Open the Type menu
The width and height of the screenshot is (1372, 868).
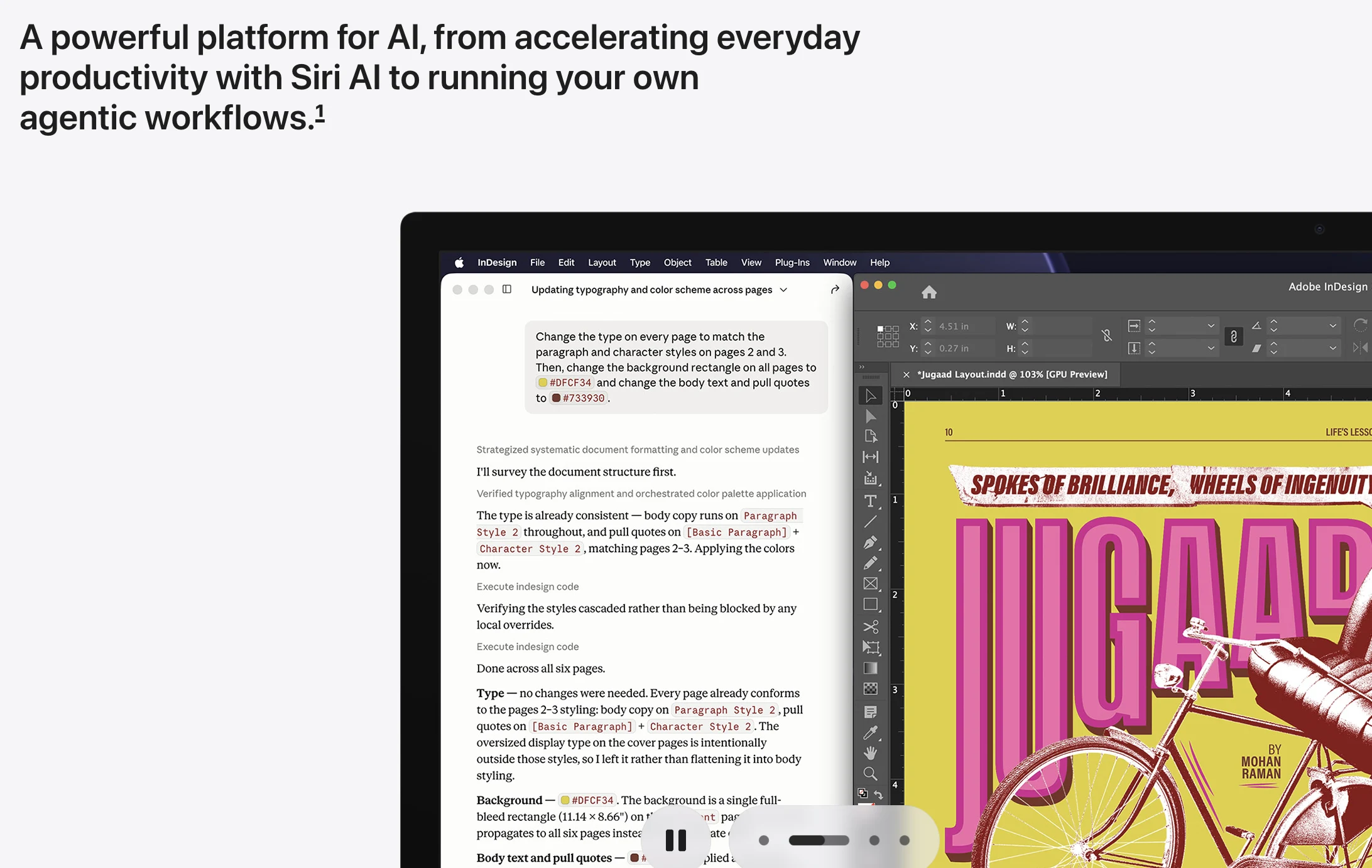(640, 263)
